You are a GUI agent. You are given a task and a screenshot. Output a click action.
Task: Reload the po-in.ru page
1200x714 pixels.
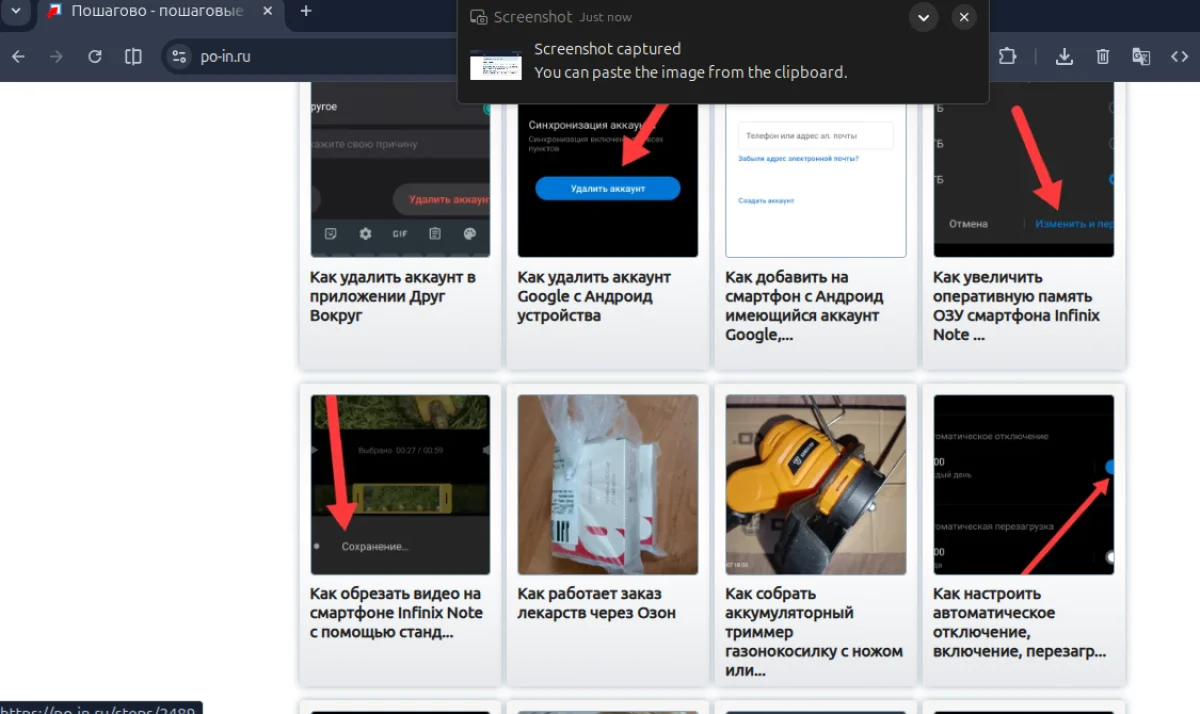point(95,57)
